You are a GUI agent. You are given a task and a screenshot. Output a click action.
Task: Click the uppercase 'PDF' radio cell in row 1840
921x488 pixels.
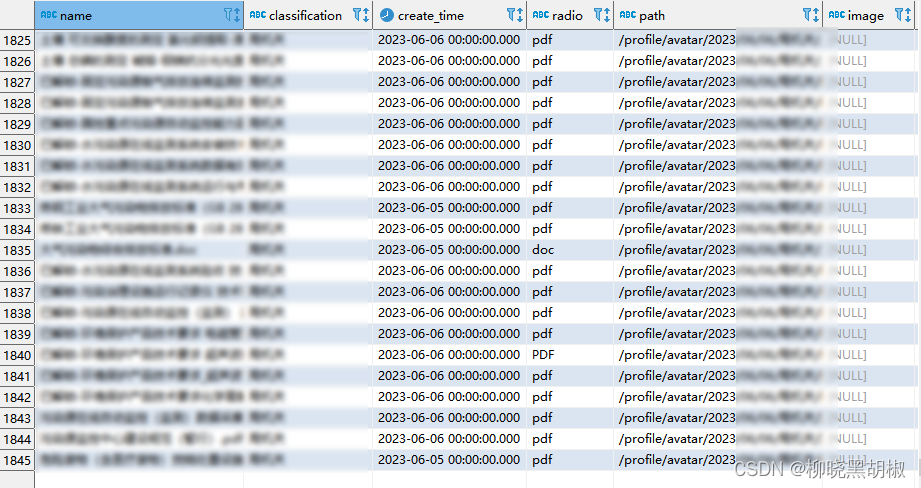pyautogui.click(x=570, y=355)
